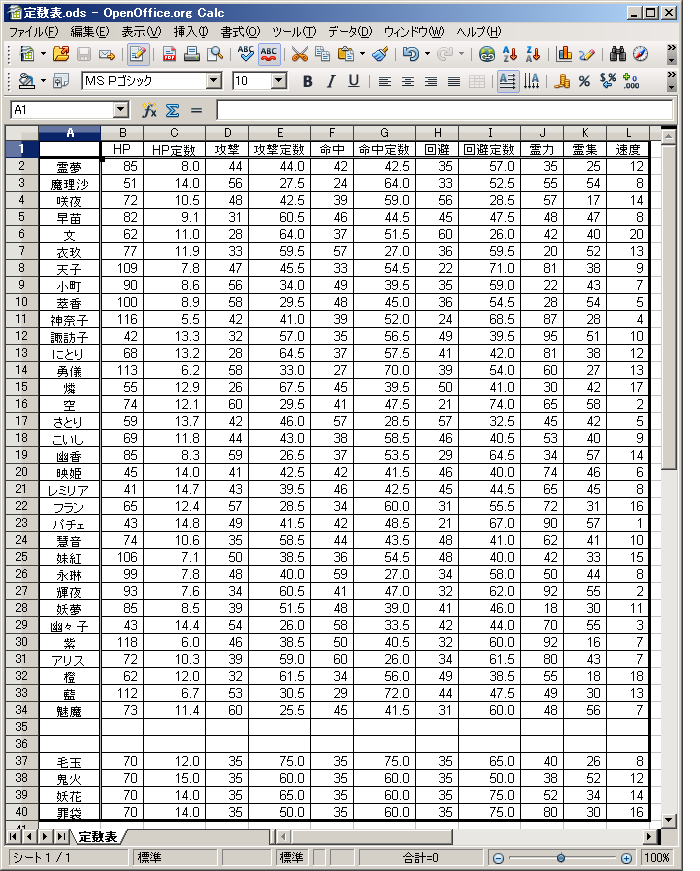Open the font size dropdown
The image size is (700, 871).
[x=280, y=81]
